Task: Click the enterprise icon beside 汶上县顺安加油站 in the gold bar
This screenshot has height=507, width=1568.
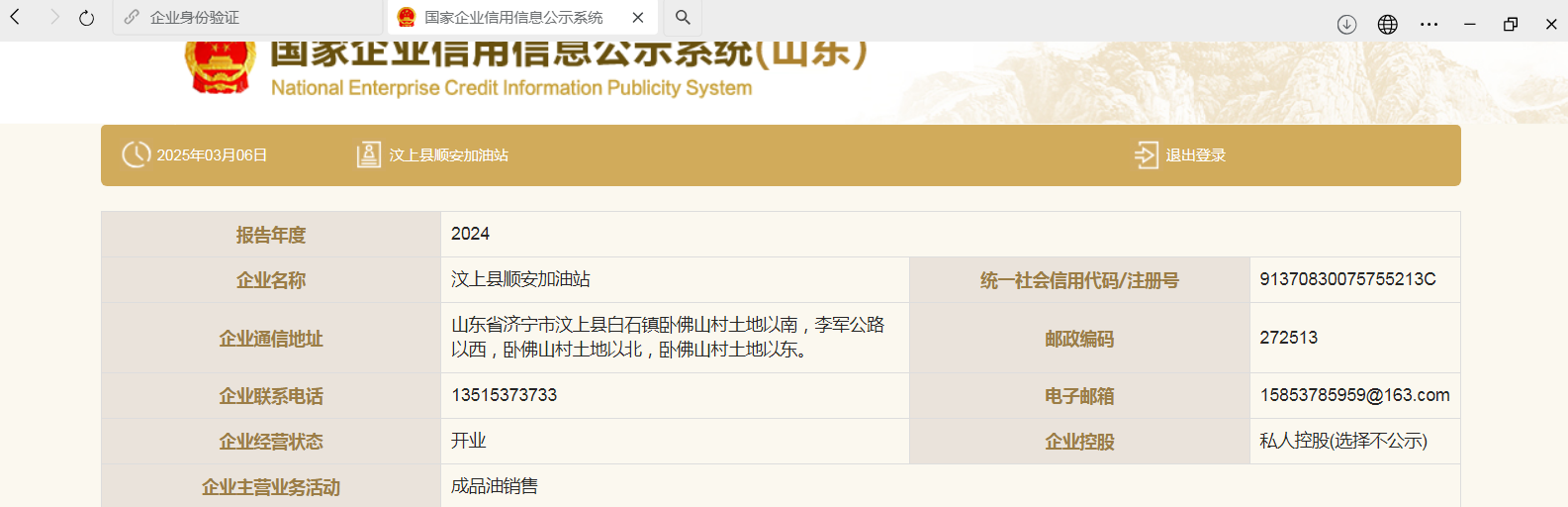Action: (368, 154)
